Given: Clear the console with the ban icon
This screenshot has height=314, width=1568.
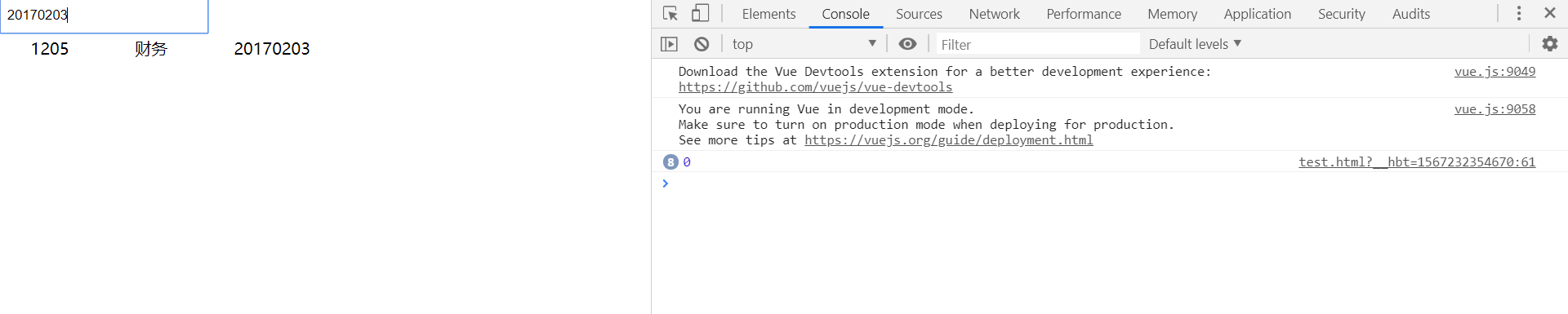Looking at the screenshot, I should coord(702,44).
